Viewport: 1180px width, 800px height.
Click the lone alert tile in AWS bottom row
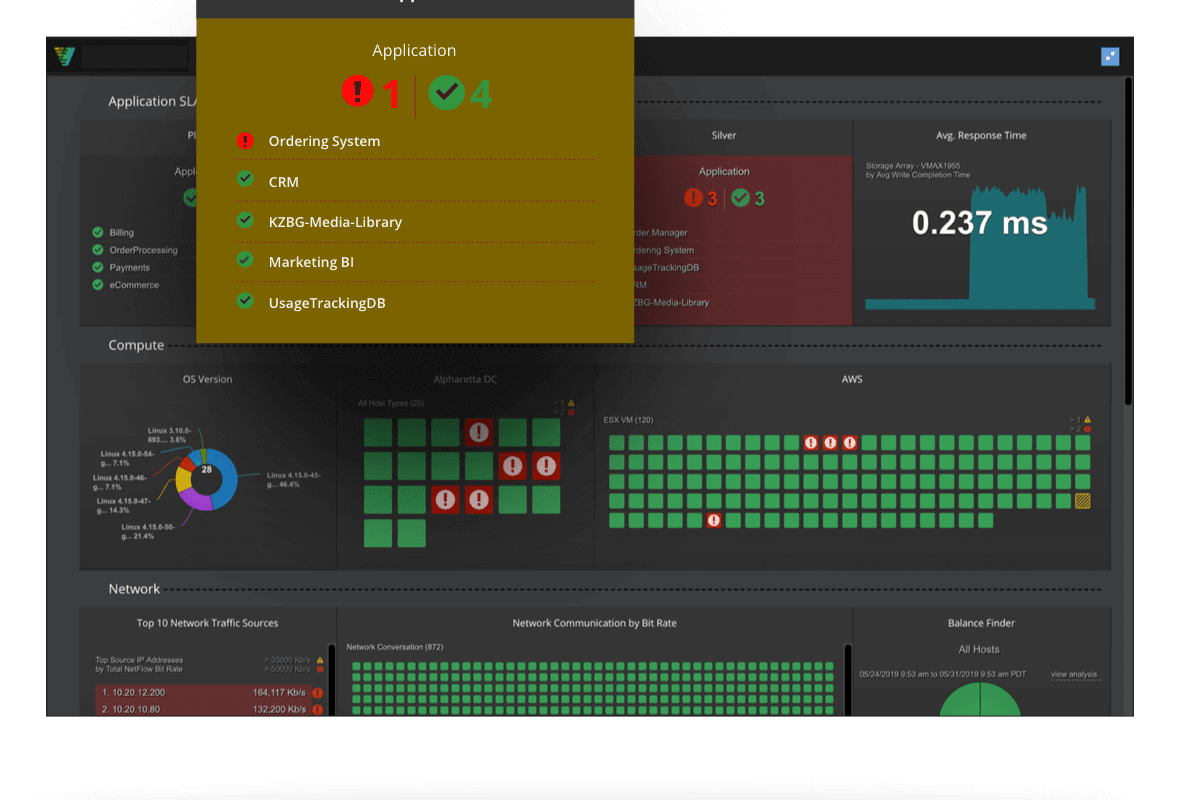(713, 520)
